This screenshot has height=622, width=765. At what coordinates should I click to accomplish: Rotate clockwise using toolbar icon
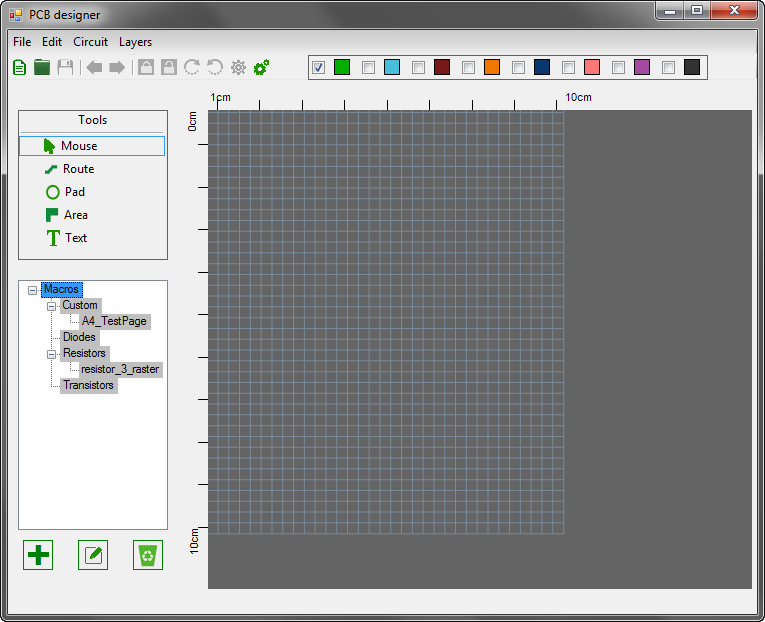(x=192, y=67)
